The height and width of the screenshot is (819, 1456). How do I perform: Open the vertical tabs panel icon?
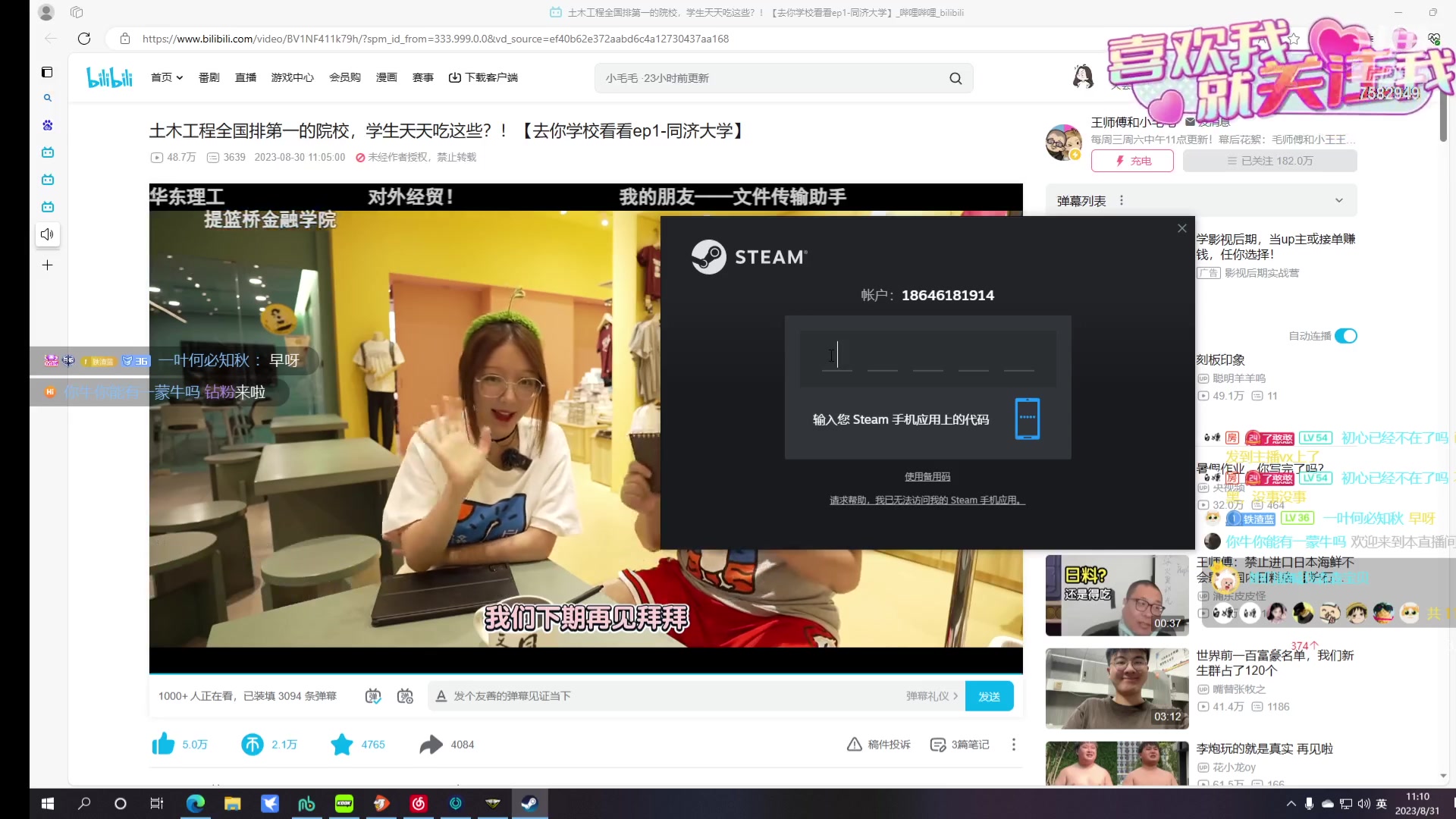pyautogui.click(x=47, y=72)
